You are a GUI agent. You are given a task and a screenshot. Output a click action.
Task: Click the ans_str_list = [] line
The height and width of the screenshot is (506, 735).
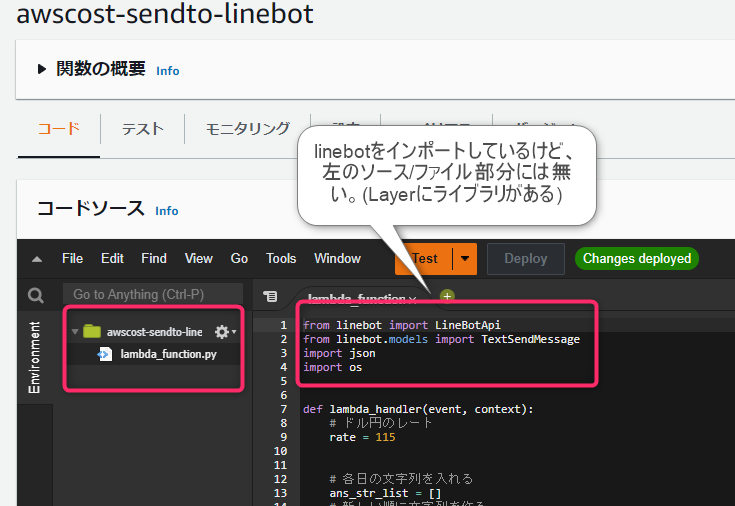coord(385,493)
